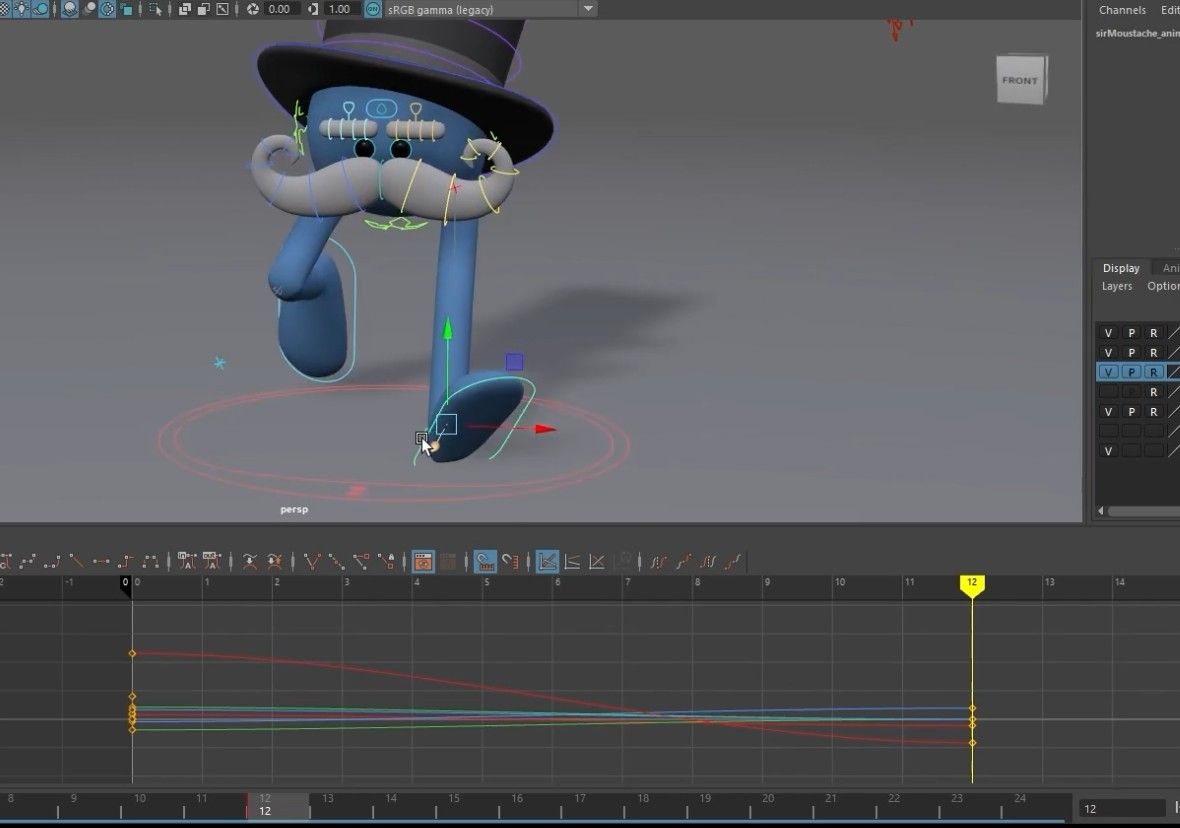Viewport: 1180px width, 828px height.
Task: Toggle the R reference box on first layer
Action: click(x=1154, y=333)
